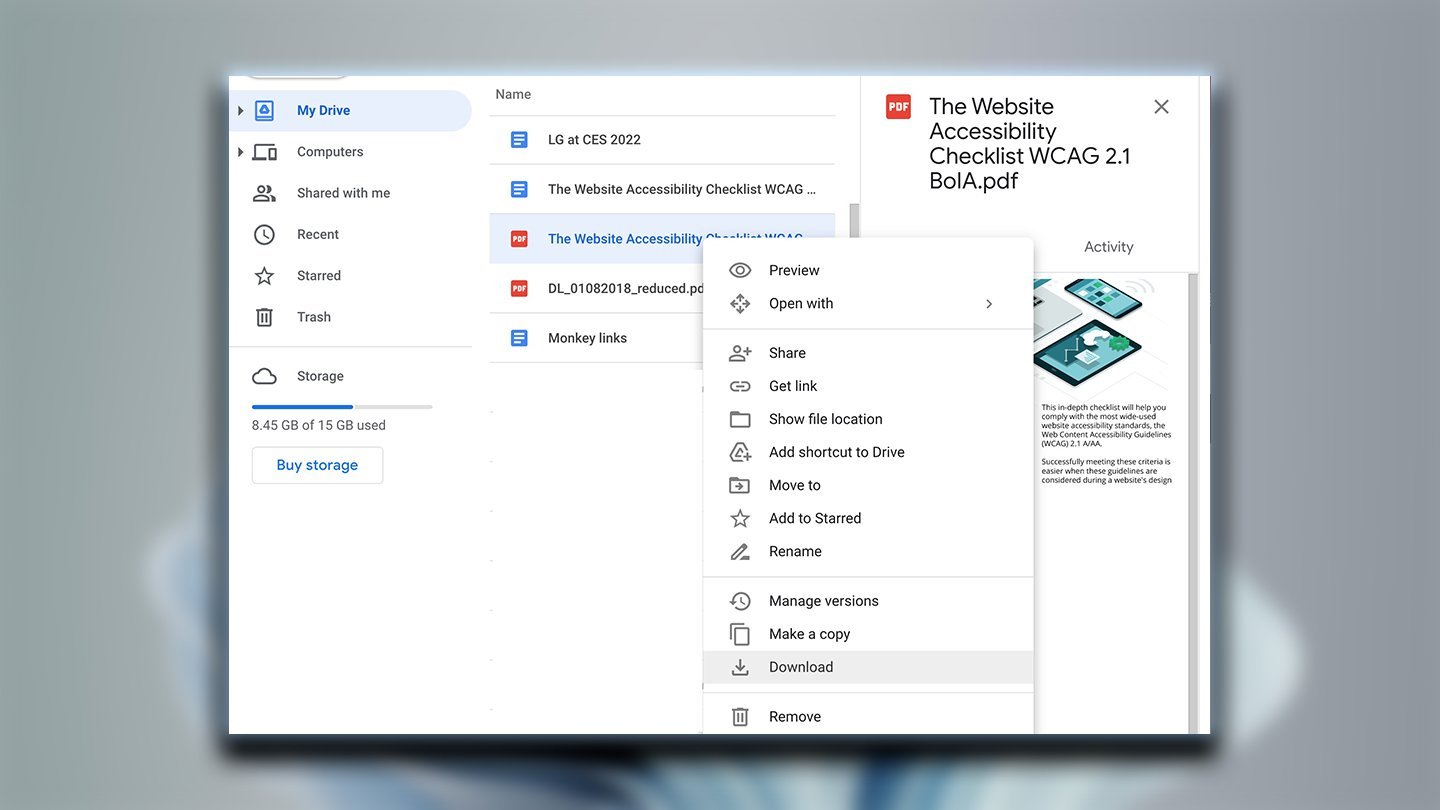Select Remove from the context menu
The image size is (1440, 810).
click(868, 716)
